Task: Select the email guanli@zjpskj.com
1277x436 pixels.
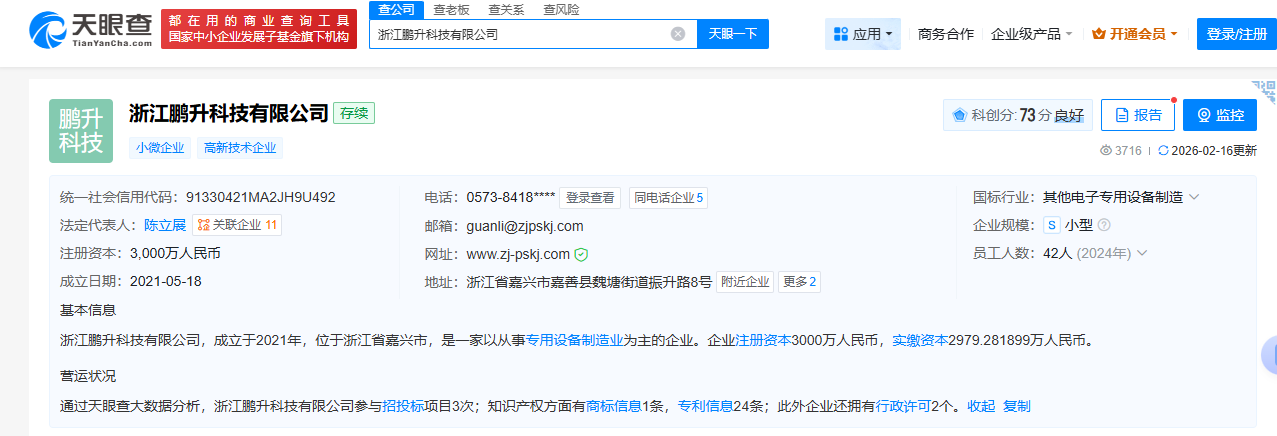Action: pos(525,226)
